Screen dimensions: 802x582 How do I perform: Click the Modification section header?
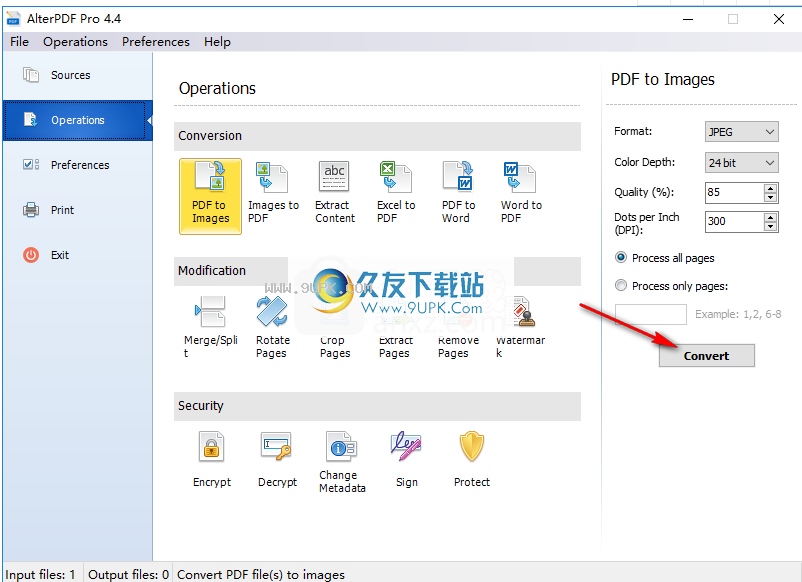tap(377, 271)
